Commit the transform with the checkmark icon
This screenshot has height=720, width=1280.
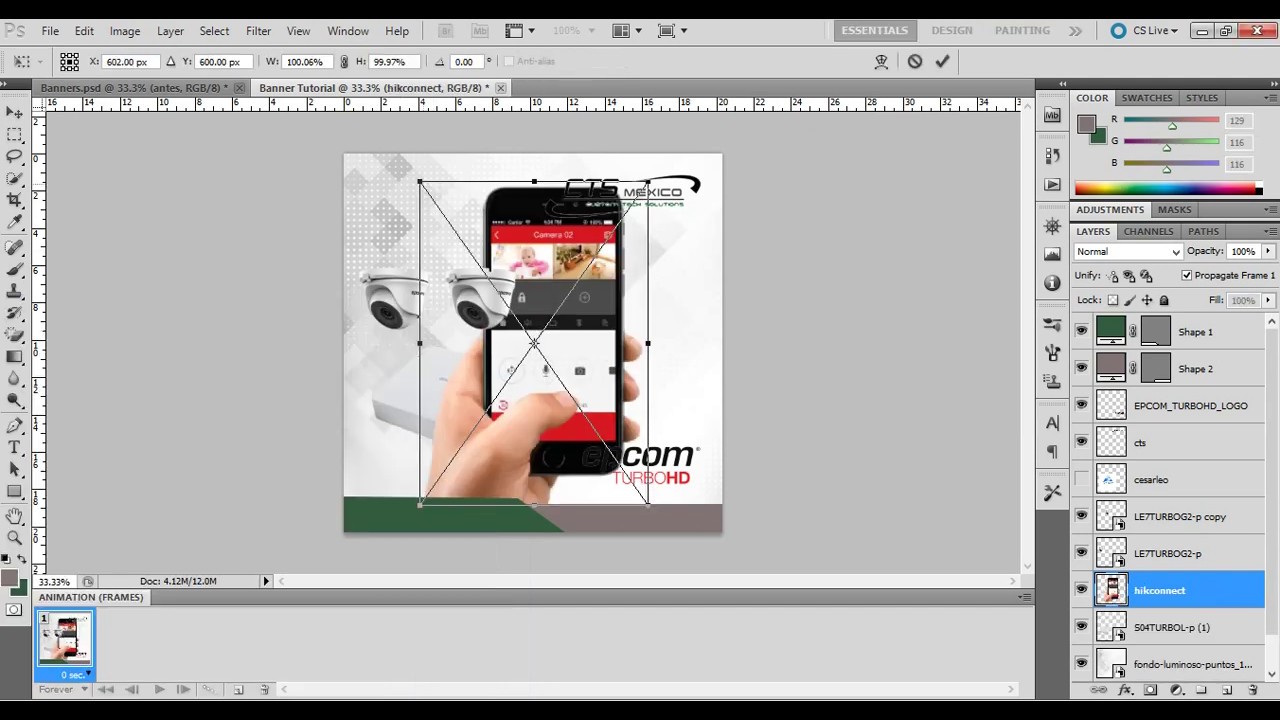(x=942, y=61)
